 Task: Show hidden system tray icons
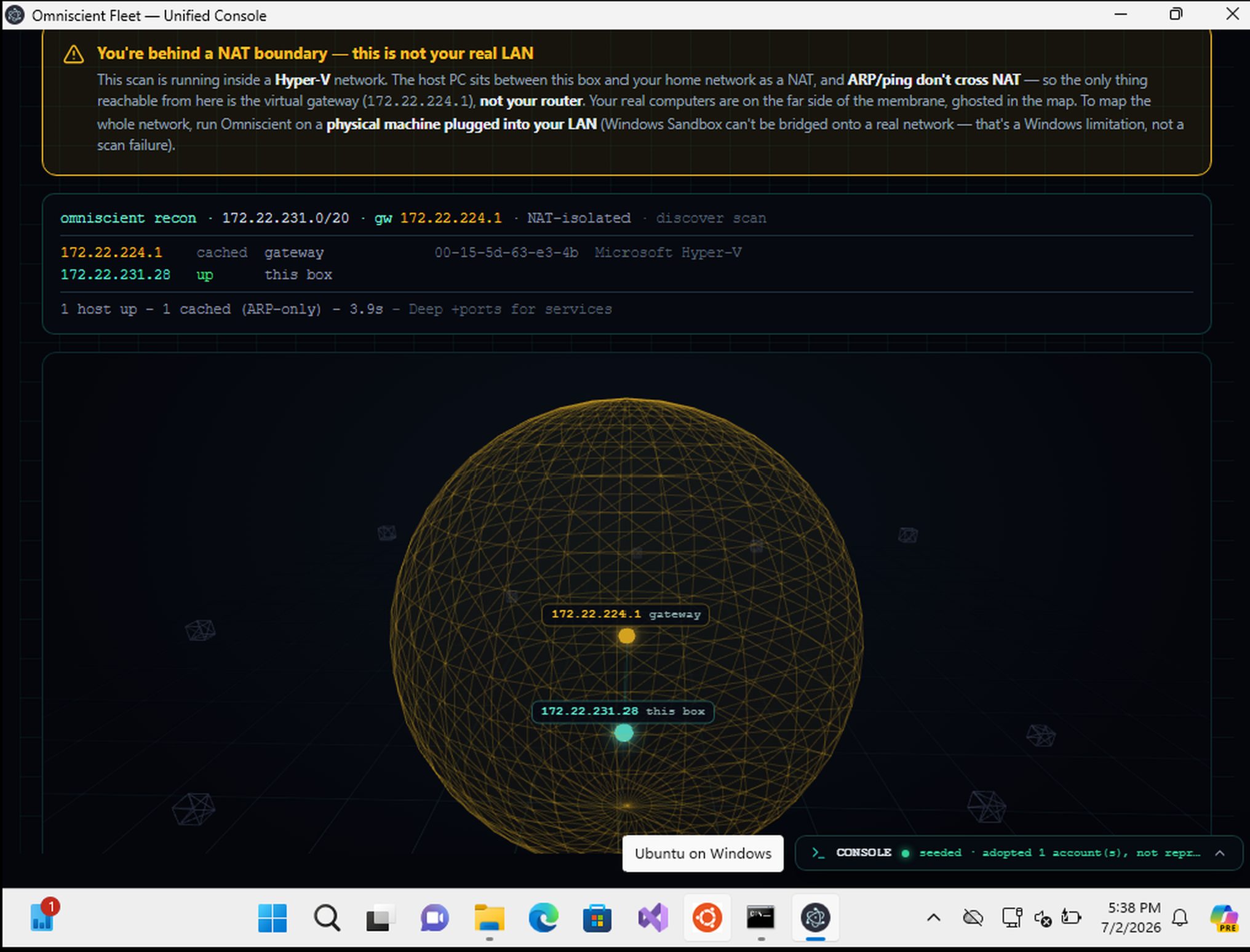933,918
